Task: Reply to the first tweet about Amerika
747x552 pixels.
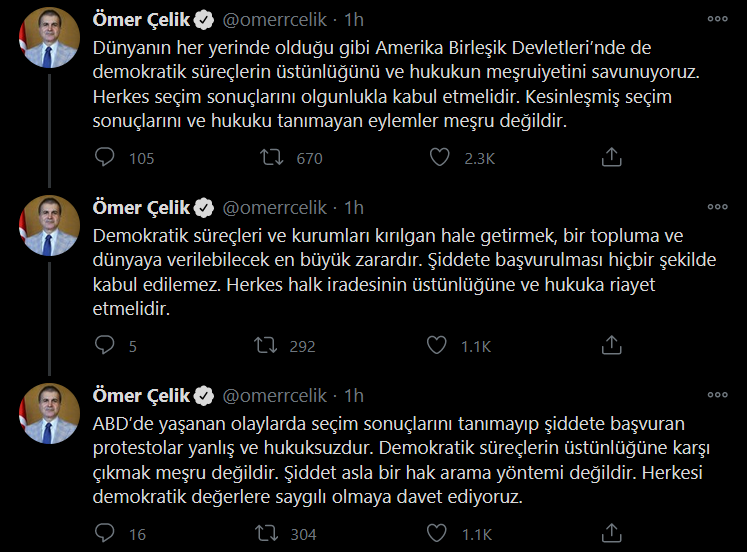Action: (105, 157)
